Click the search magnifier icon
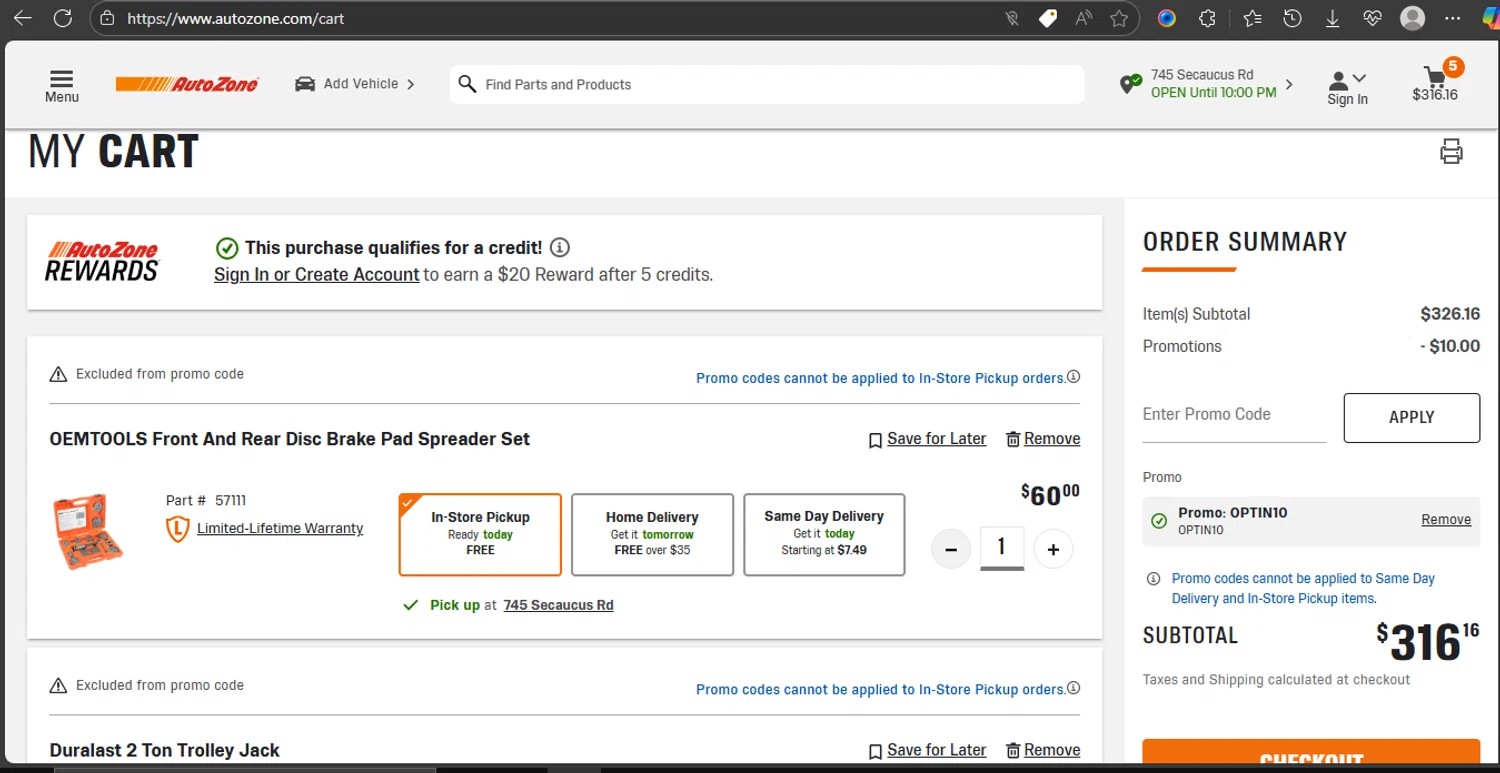The image size is (1500, 773). coord(467,84)
